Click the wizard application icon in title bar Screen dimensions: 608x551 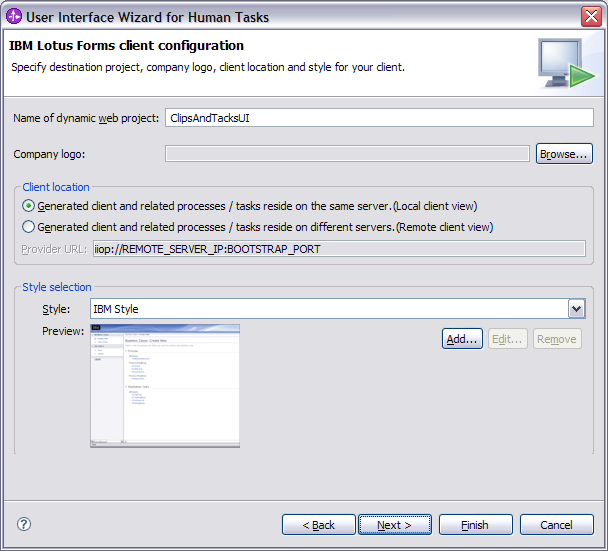[x=14, y=16]
